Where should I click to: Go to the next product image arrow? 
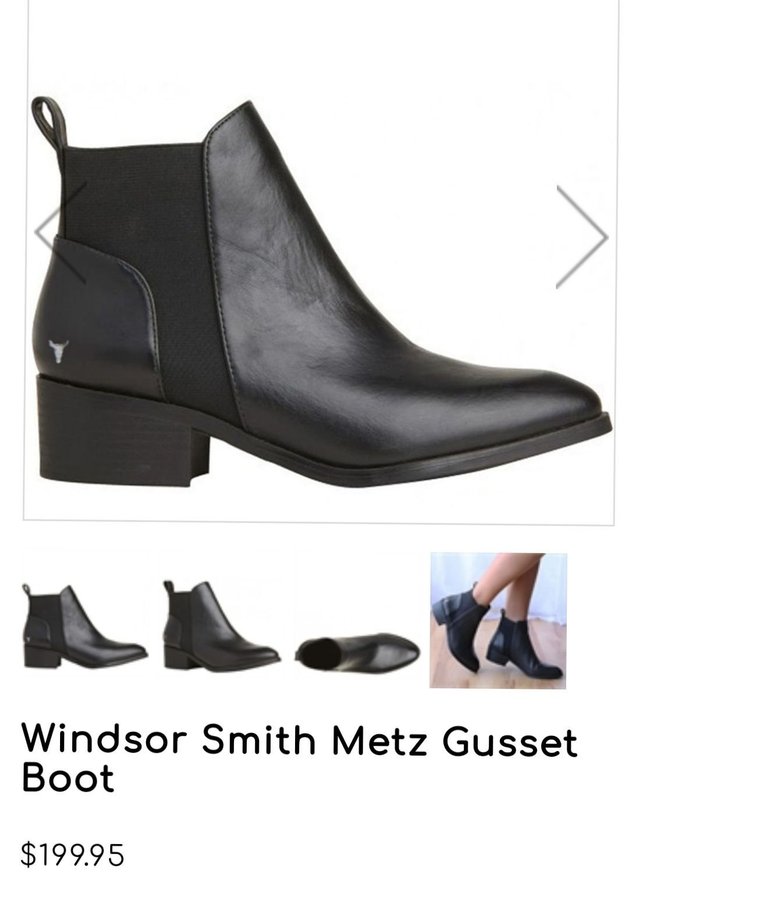click(582, 236)
